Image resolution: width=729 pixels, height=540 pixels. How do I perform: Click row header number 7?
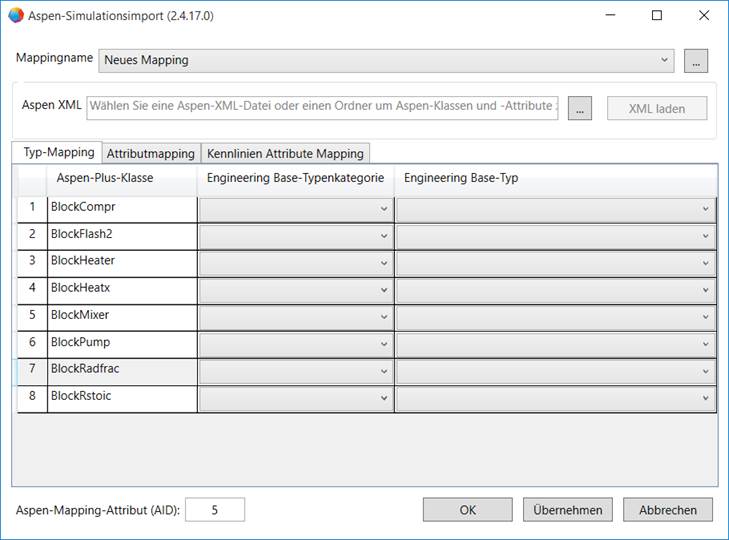(x=32, y=371)
